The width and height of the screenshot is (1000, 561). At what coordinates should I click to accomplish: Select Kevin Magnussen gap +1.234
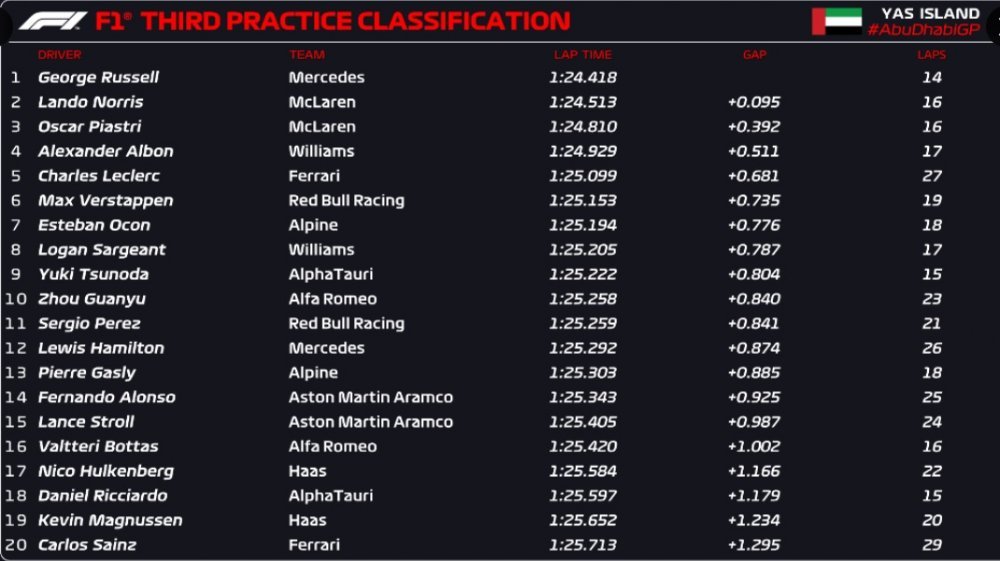[x=754, y=520]
